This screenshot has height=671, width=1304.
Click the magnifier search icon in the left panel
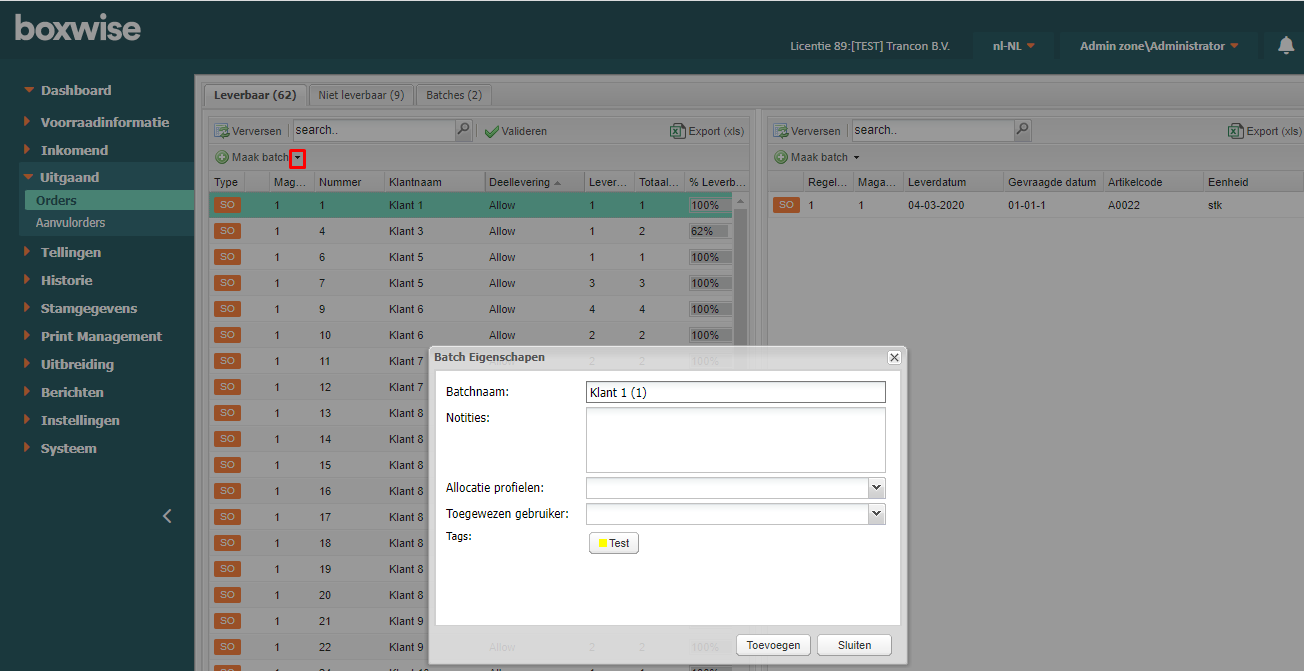coord(462,129)
